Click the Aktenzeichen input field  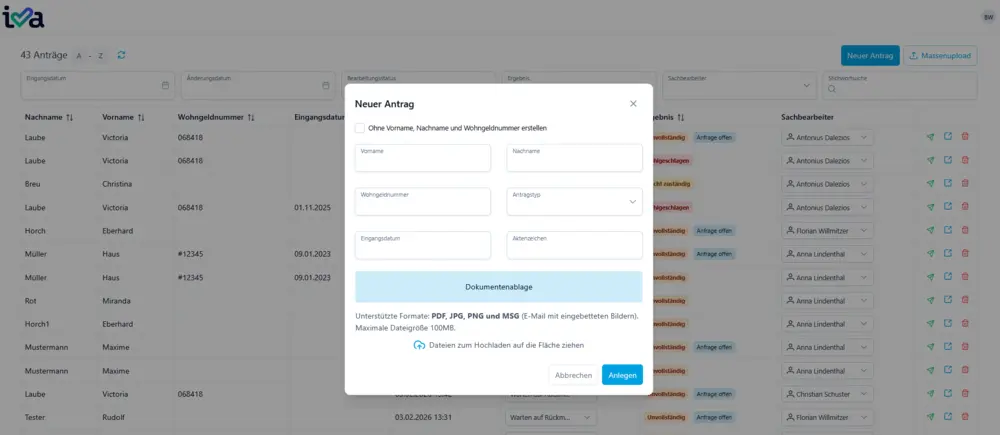coord(574,246)
